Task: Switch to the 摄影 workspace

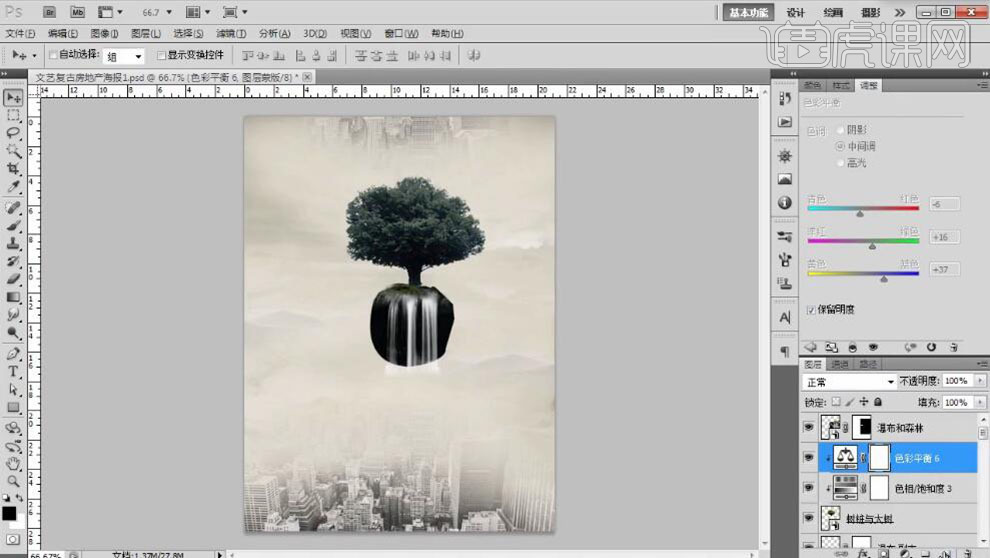Action: tap(871, 13)
